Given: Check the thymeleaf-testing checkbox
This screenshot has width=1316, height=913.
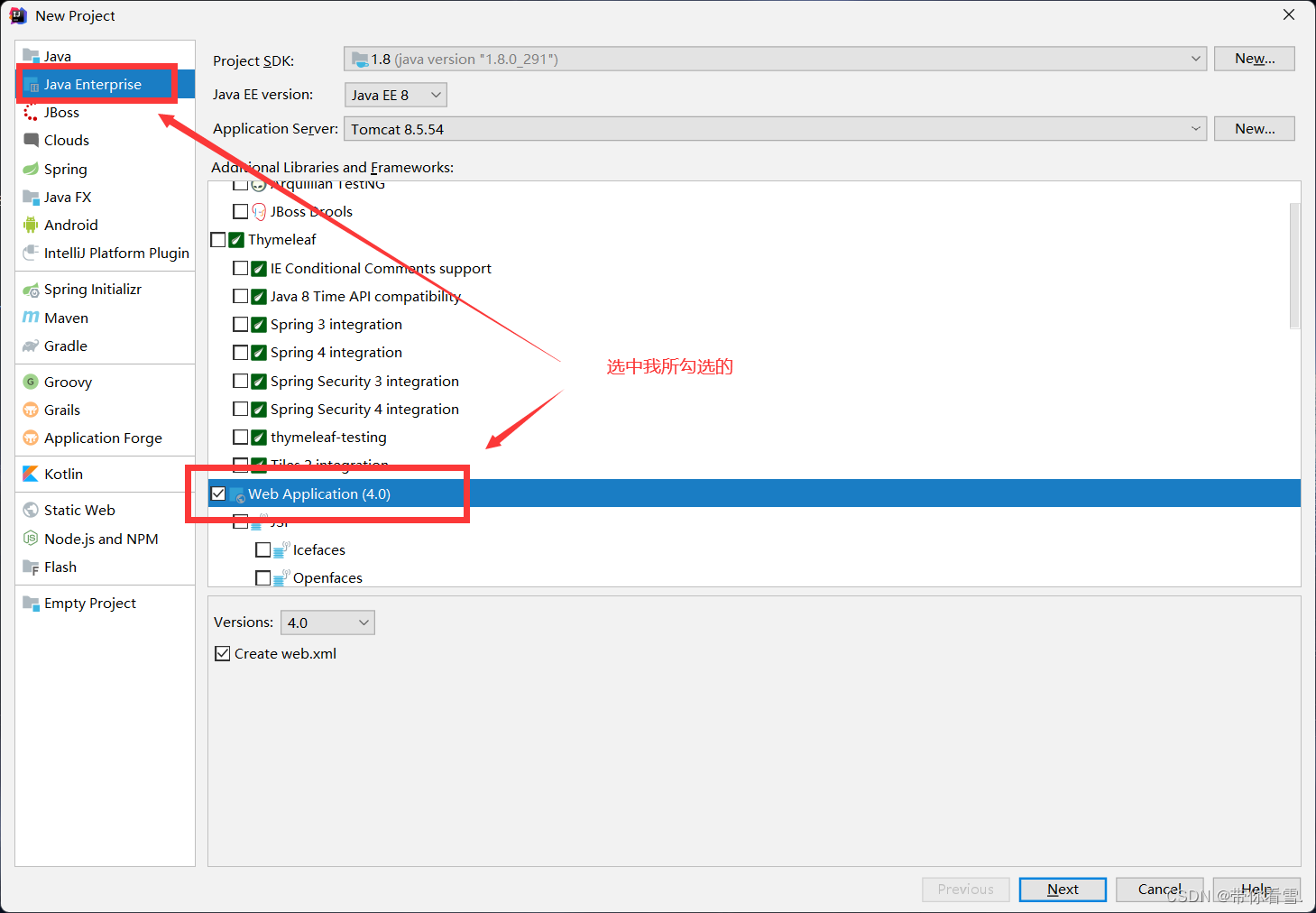Looking at the screenshot, I should tap(241, 437).
